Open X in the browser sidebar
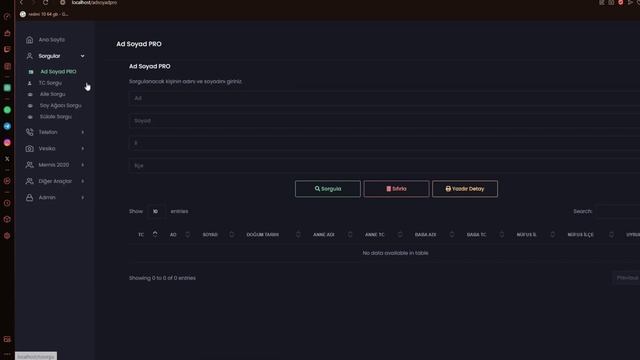The width and height of the screenshot is (640, 360). click(x=7, y=159)
